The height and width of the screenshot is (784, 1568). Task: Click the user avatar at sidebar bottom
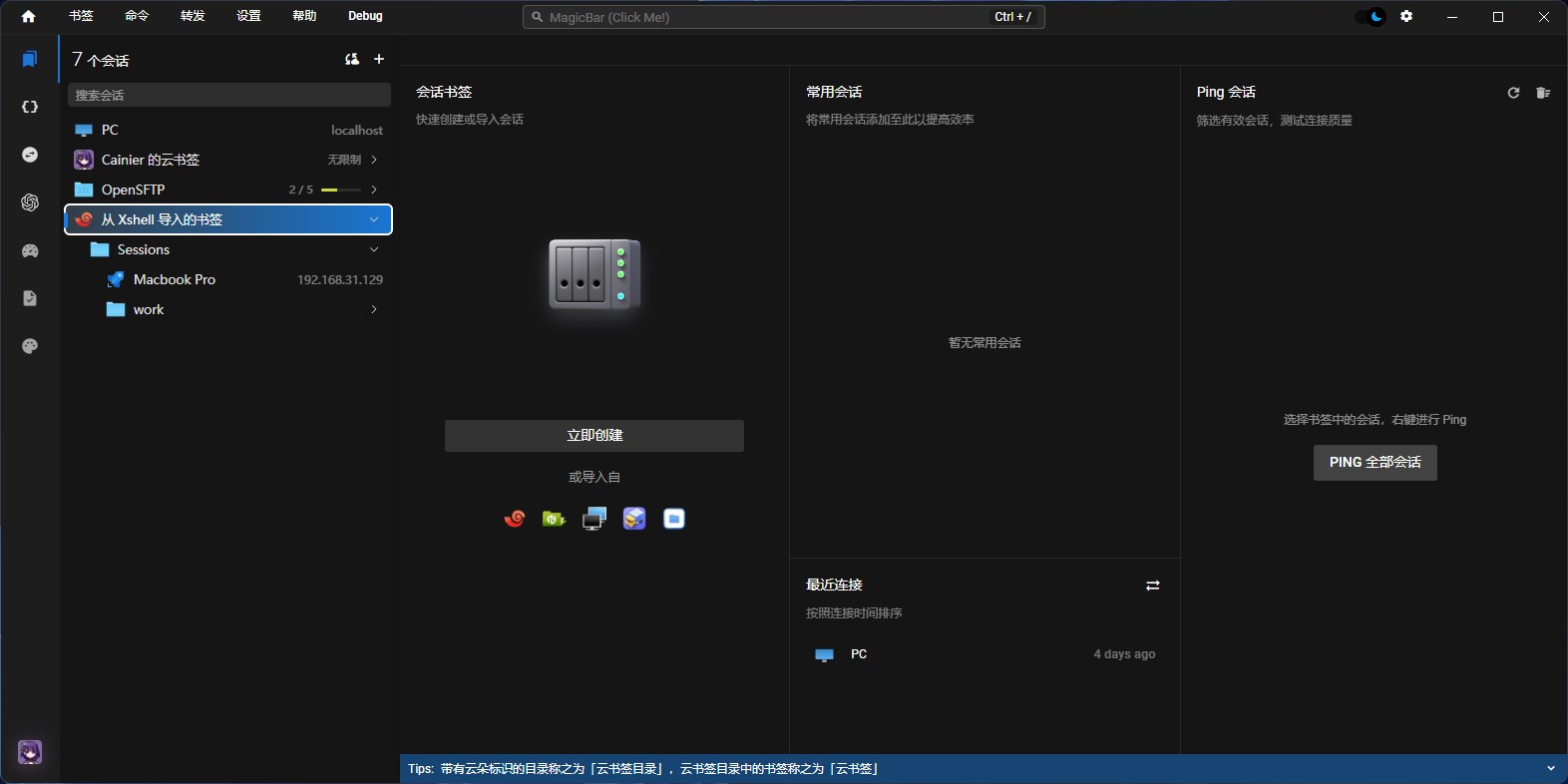click(x=30, y=752)
